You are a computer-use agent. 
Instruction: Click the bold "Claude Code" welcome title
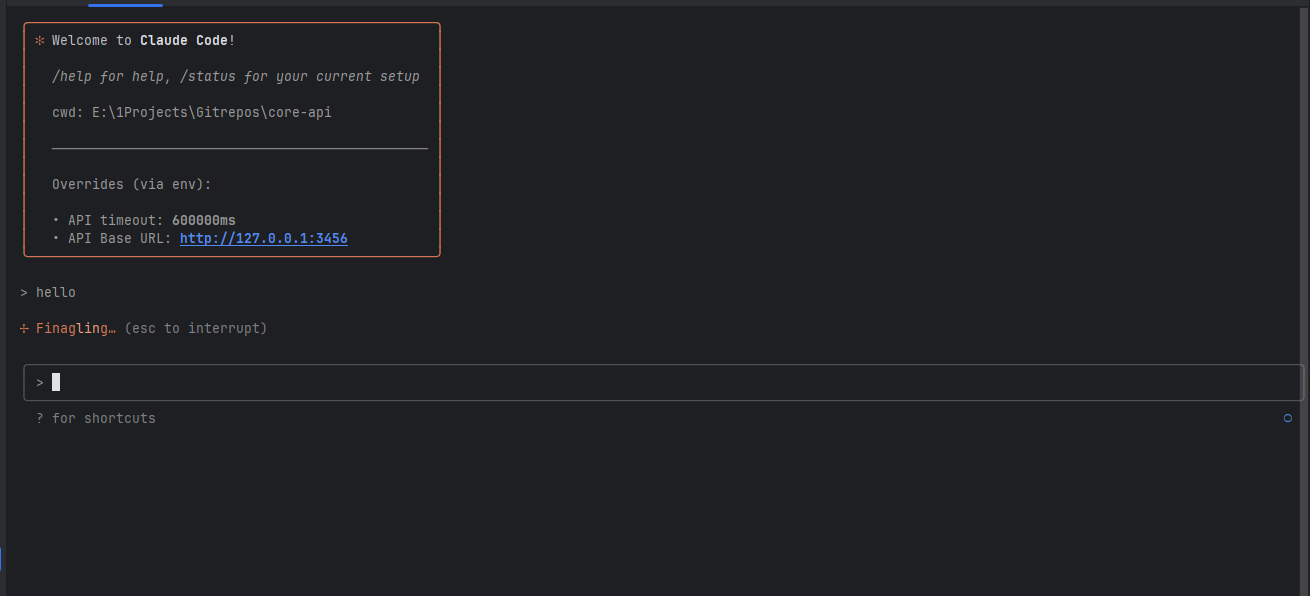coord(184,41)
